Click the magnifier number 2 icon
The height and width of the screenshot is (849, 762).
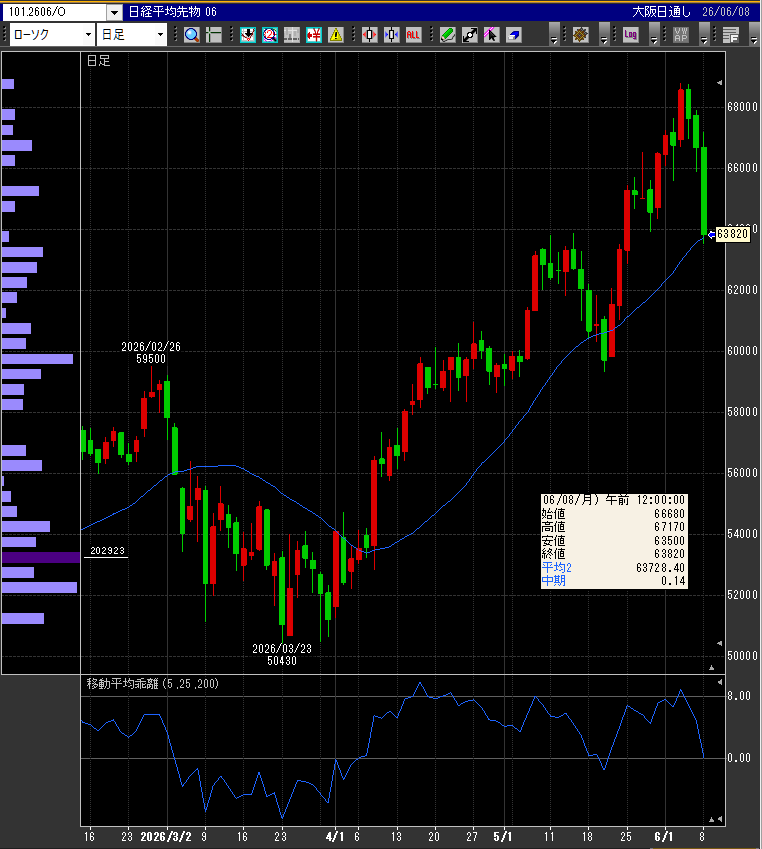270,35
